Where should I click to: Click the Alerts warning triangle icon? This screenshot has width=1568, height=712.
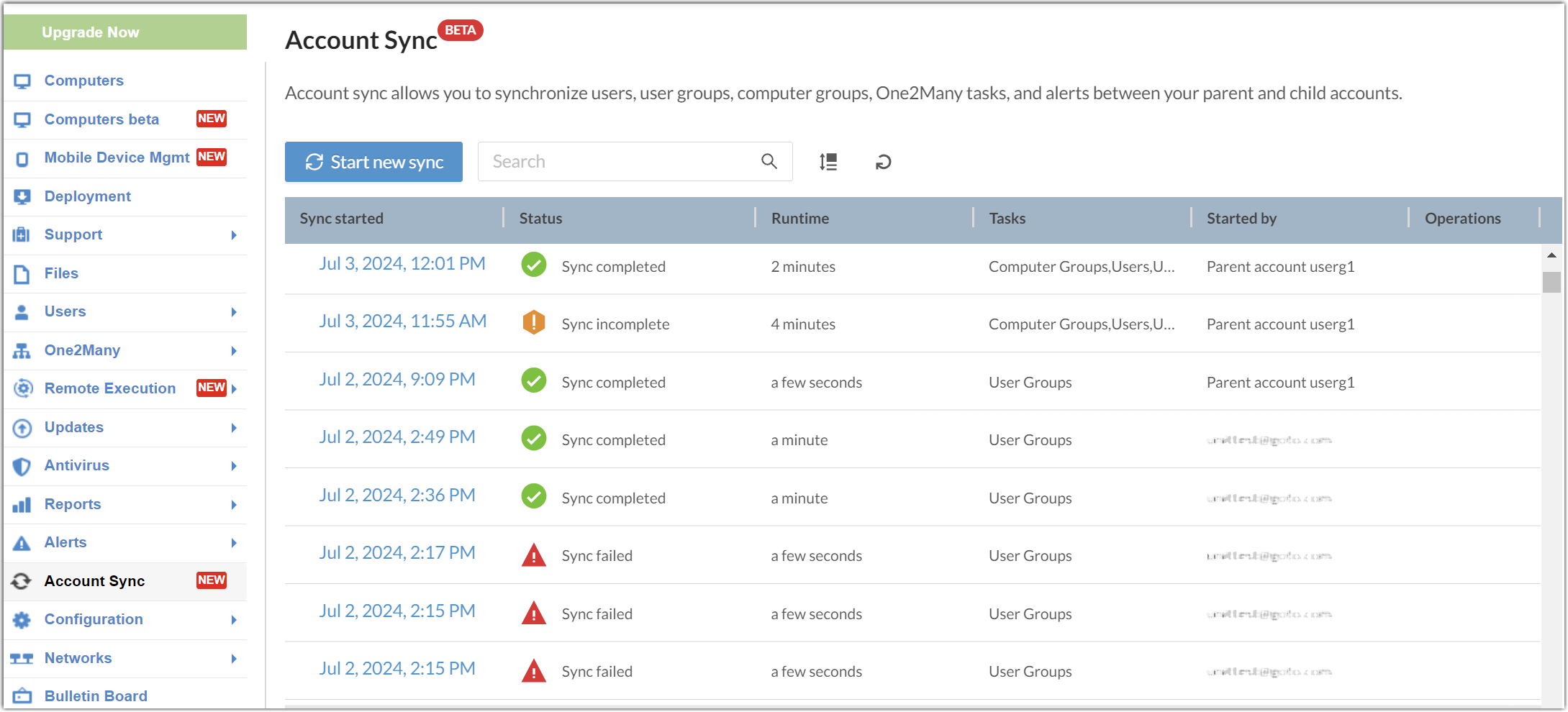tap(22, 542)
